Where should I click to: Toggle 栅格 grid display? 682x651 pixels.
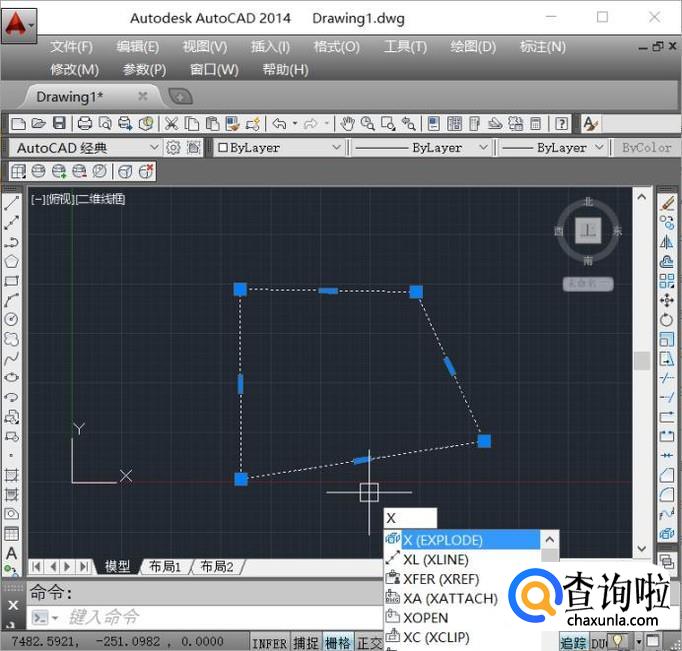338,643
